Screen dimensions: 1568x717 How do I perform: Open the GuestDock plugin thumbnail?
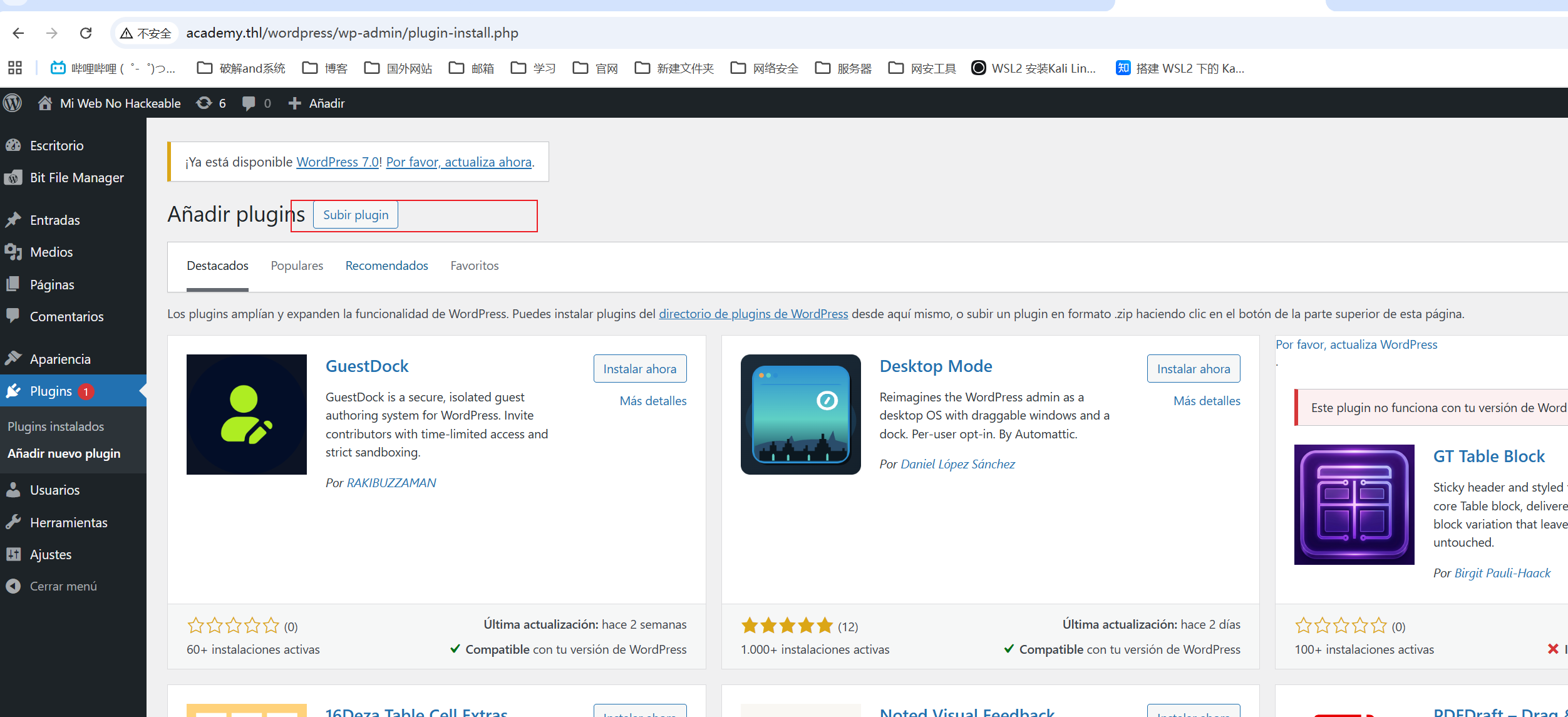tap(247, 415)
